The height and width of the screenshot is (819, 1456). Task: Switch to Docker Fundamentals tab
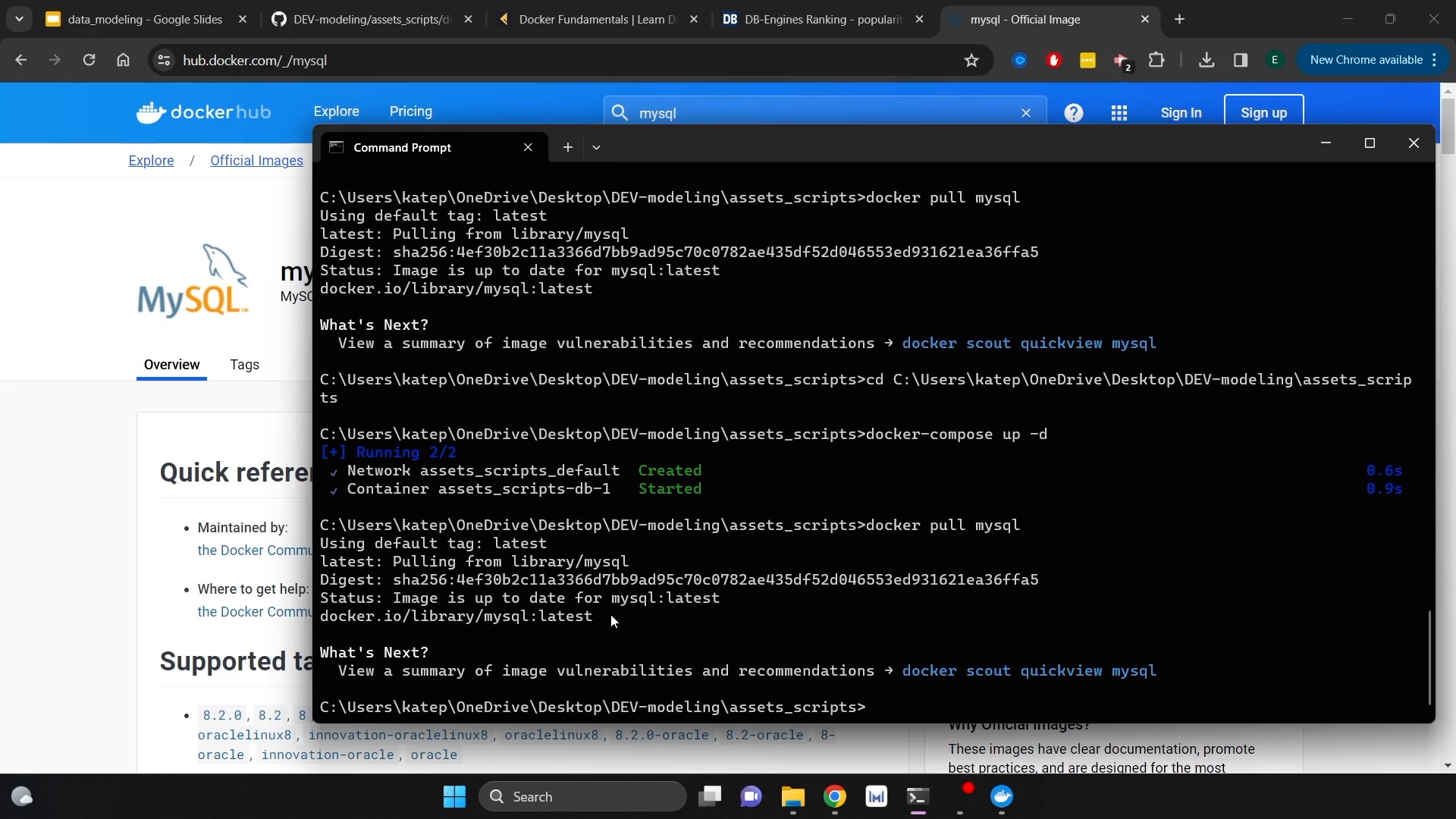(x=598, y=19)
